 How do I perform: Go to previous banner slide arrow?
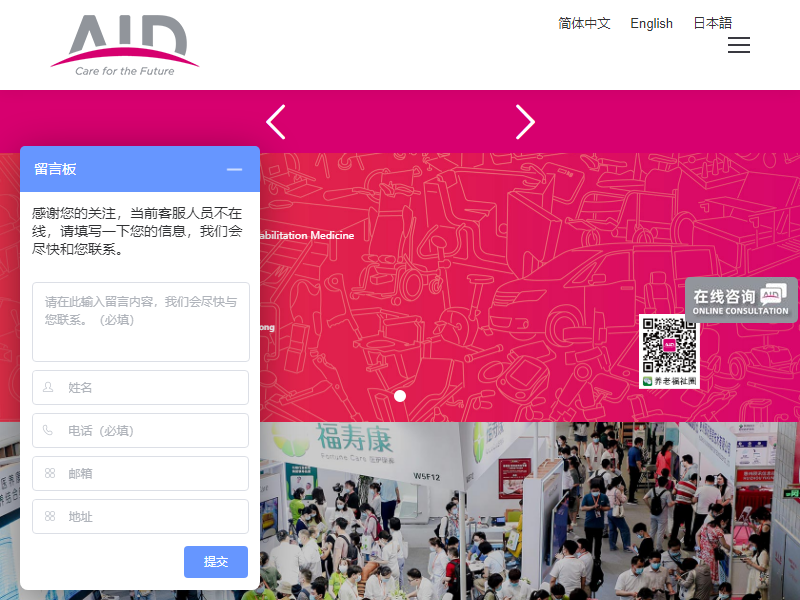276,122
